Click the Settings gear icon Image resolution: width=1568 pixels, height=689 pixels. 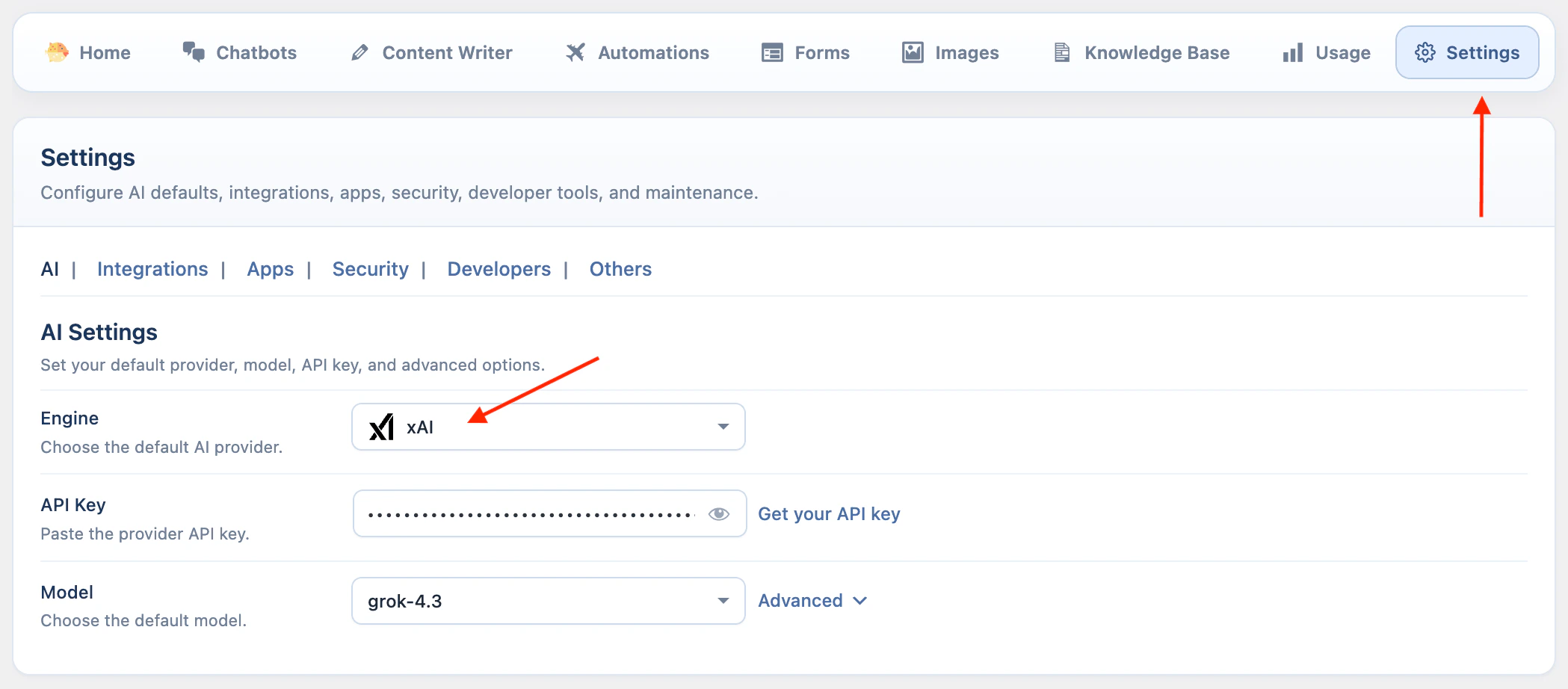[1425, 52]
